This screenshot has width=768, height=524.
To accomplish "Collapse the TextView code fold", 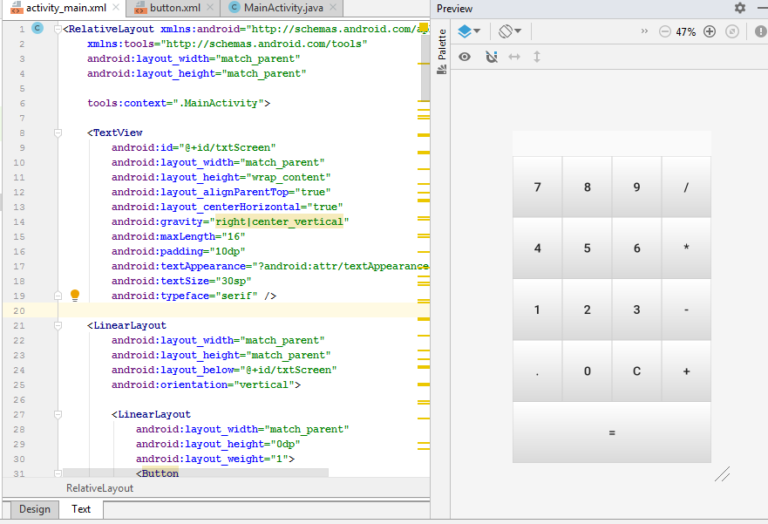I will click(x=58, y=132).
